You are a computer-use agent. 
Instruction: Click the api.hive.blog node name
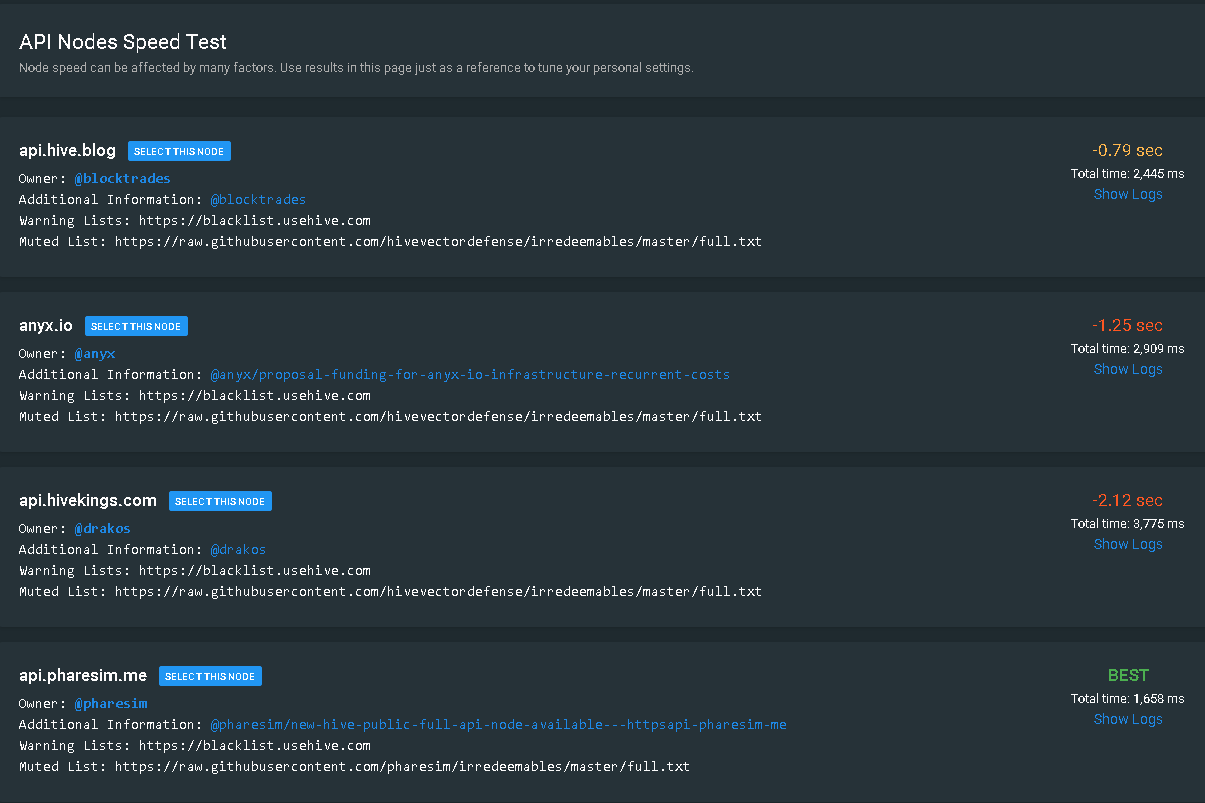click(67, 151)
